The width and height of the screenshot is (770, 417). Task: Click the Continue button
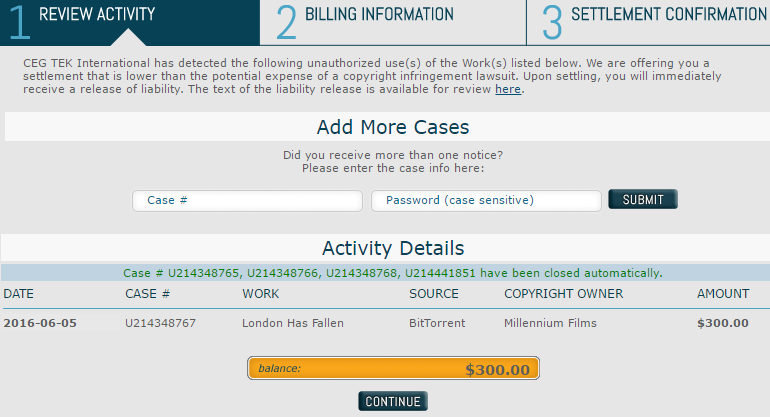pos(393,401)
